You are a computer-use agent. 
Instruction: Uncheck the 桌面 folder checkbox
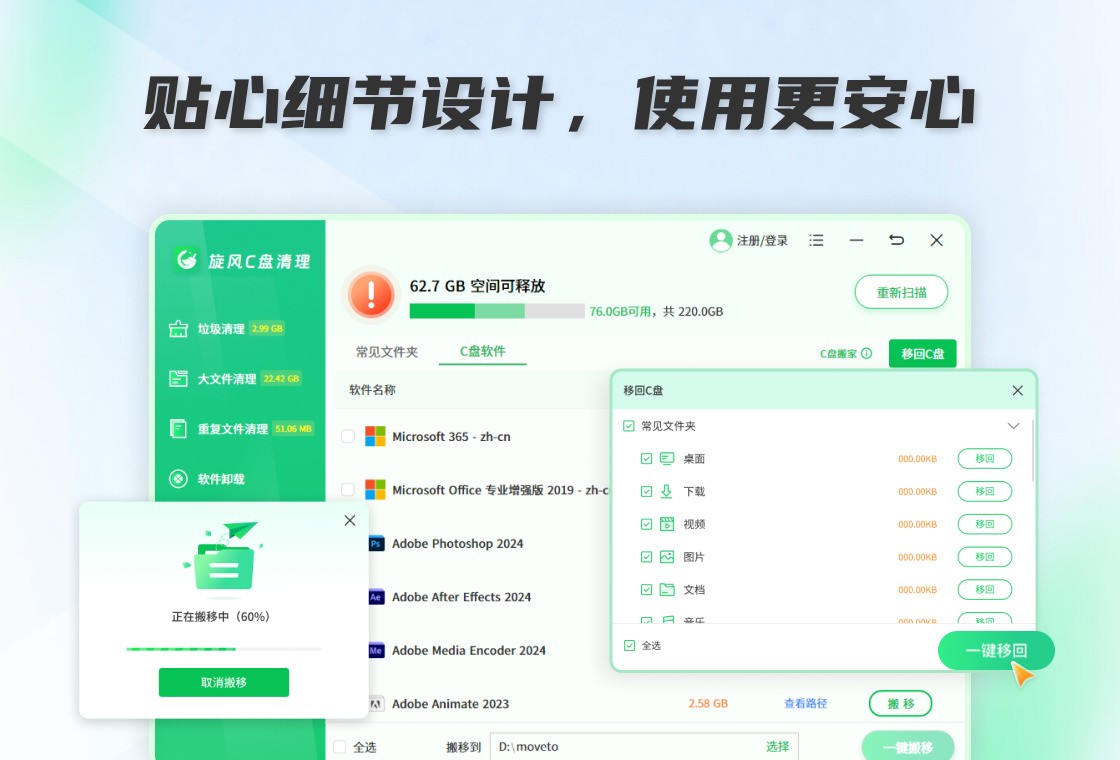point(646,459)
